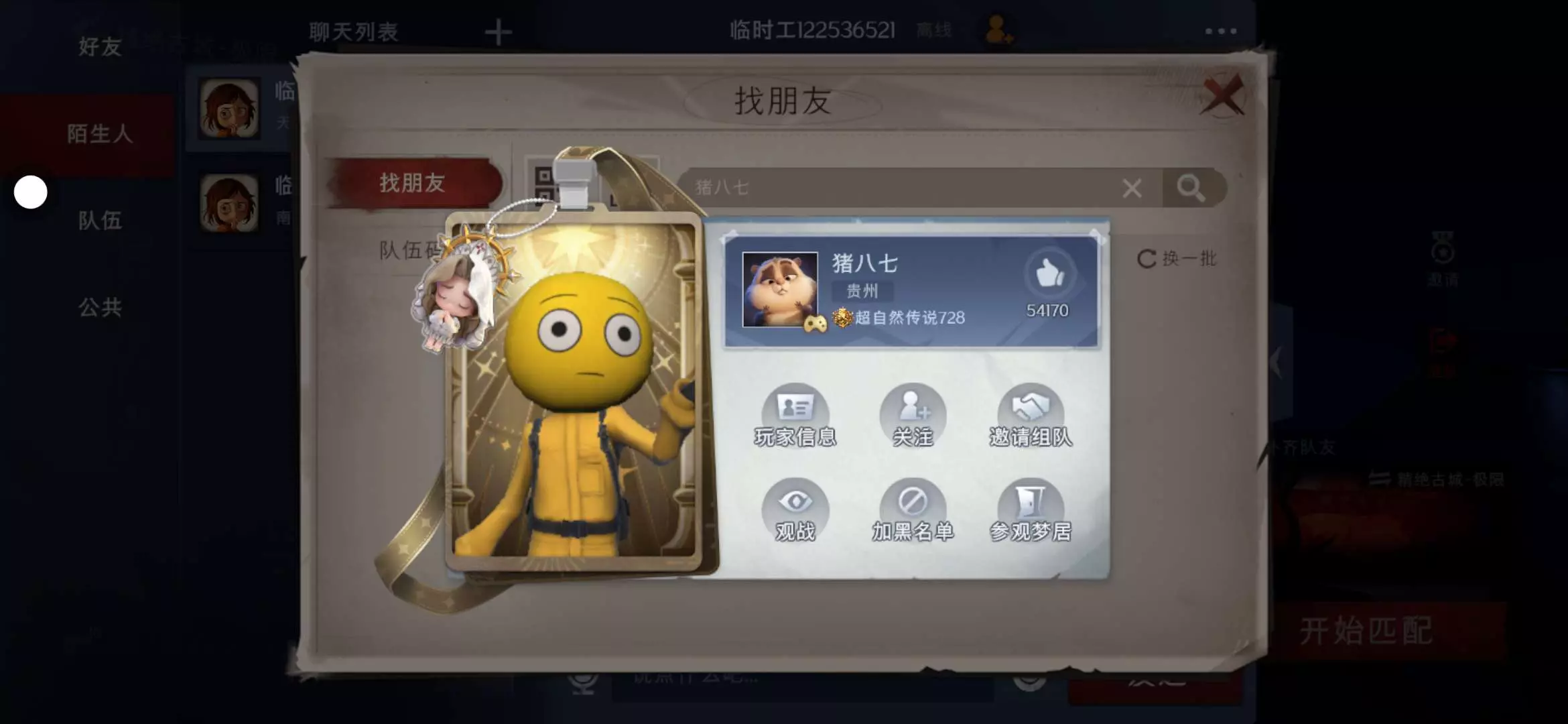Open the three-dots more menu
The height and width of the screenshot is (724, 1568).
1220,31
